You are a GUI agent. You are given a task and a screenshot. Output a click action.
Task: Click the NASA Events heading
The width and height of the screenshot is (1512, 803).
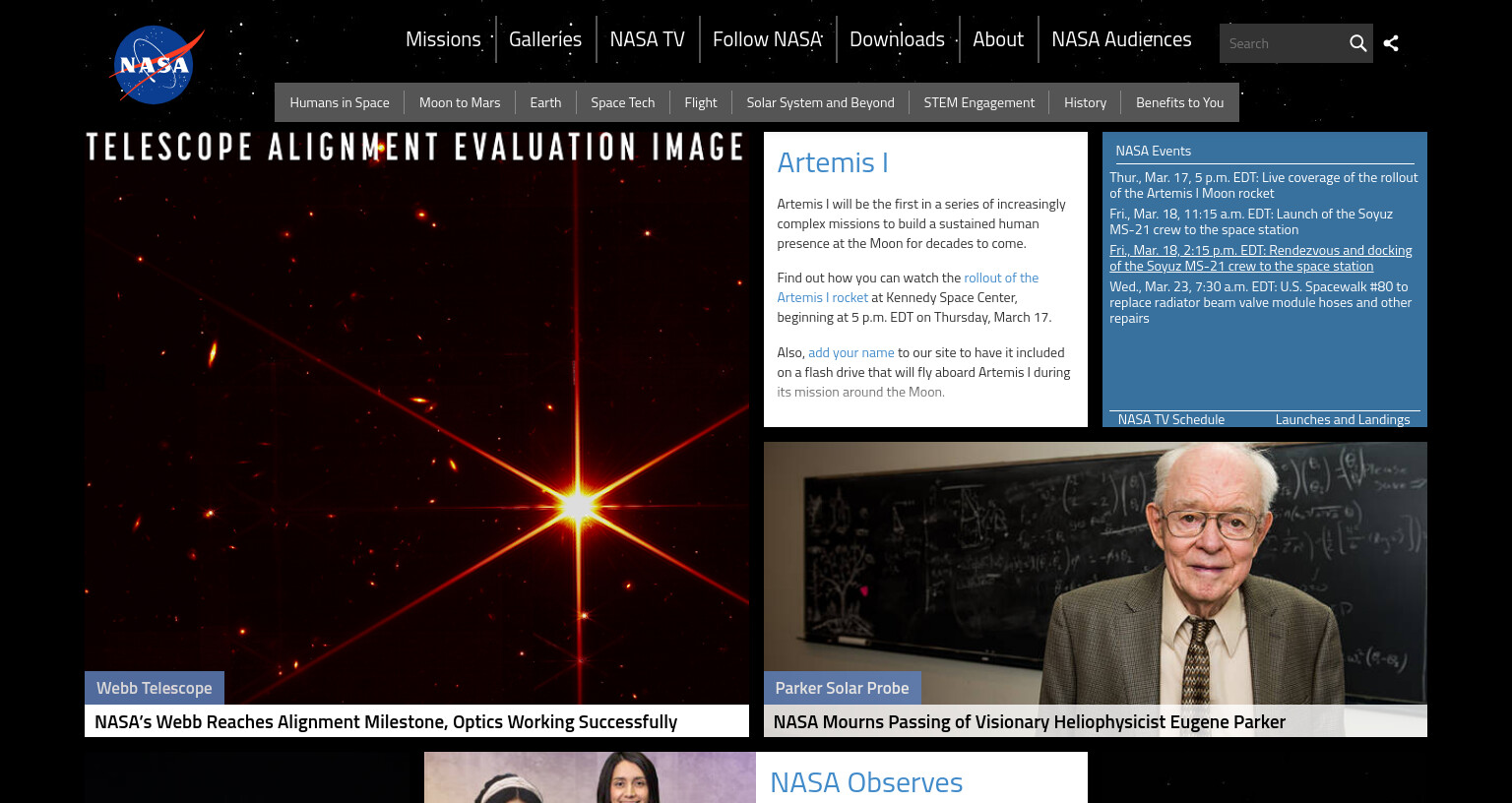(1153, 151)
